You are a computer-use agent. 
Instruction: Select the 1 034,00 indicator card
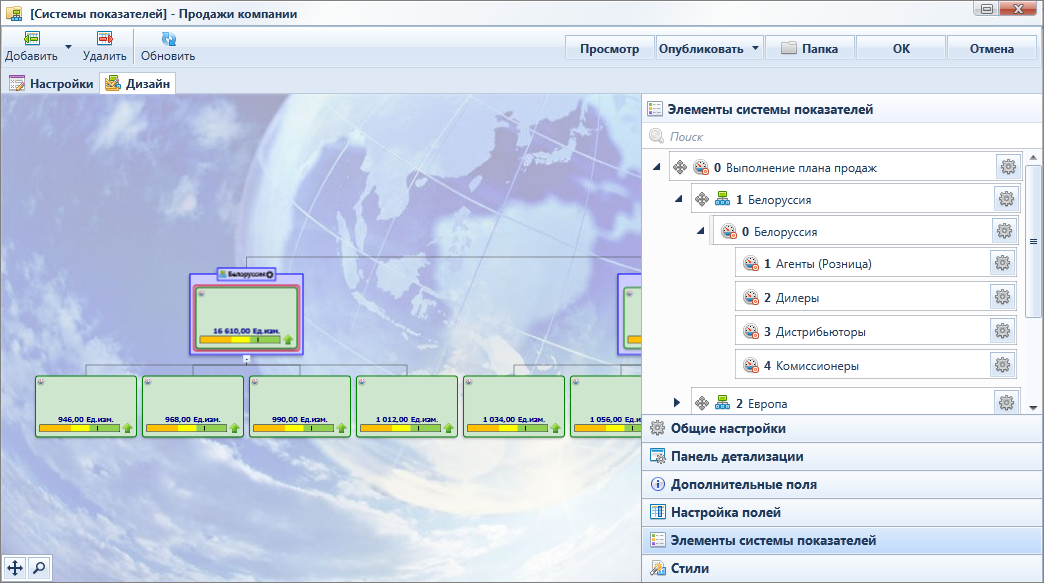(514, 406)
